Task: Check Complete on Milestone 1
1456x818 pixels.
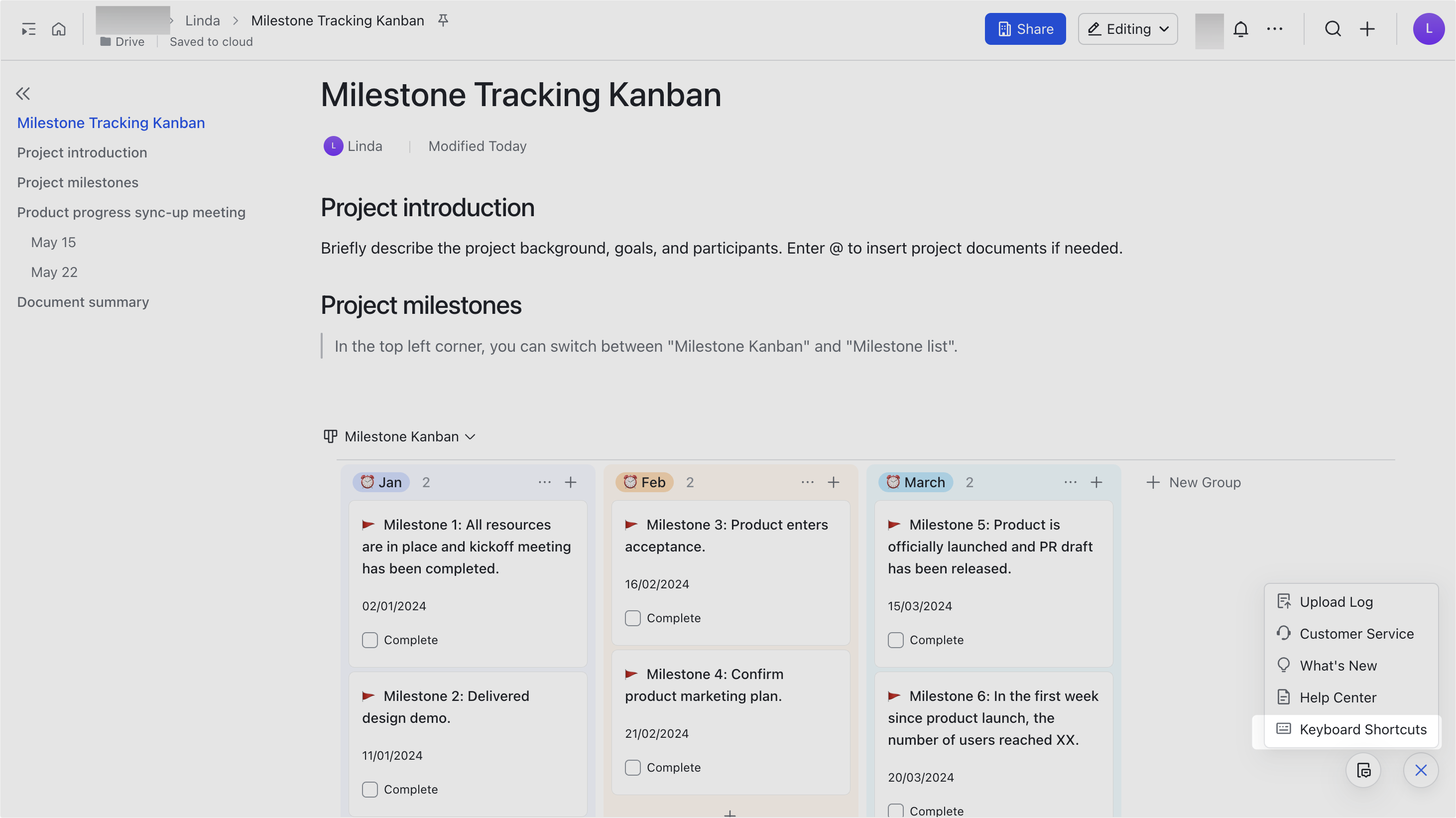Action: click(x=369, y=640)
